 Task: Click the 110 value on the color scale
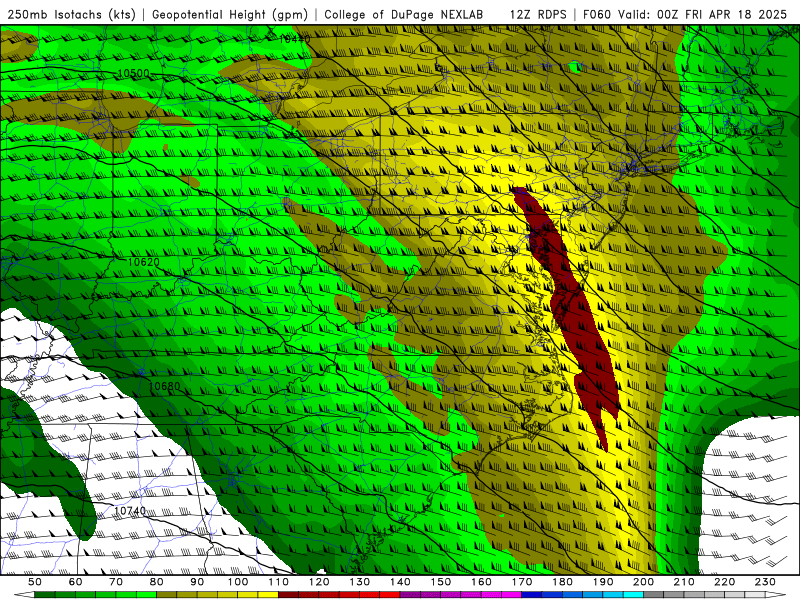click(279, 582)
